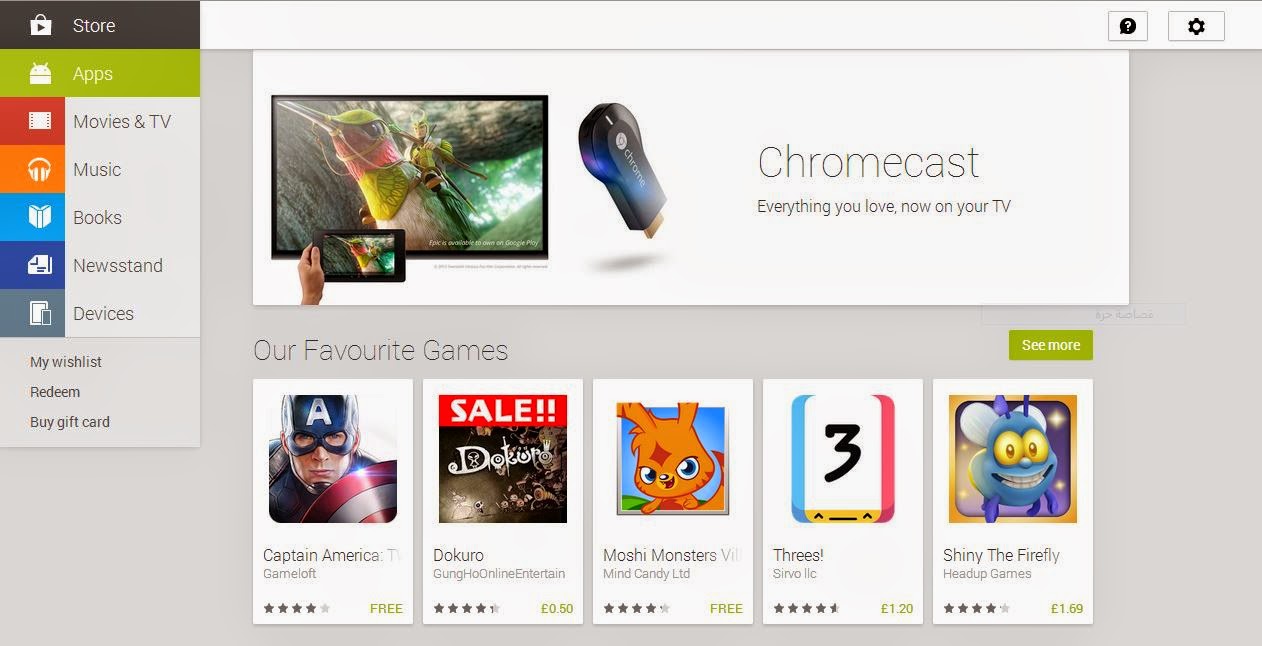Open help question mark button
This screenshot has width=1262, height=646.
1128,26
